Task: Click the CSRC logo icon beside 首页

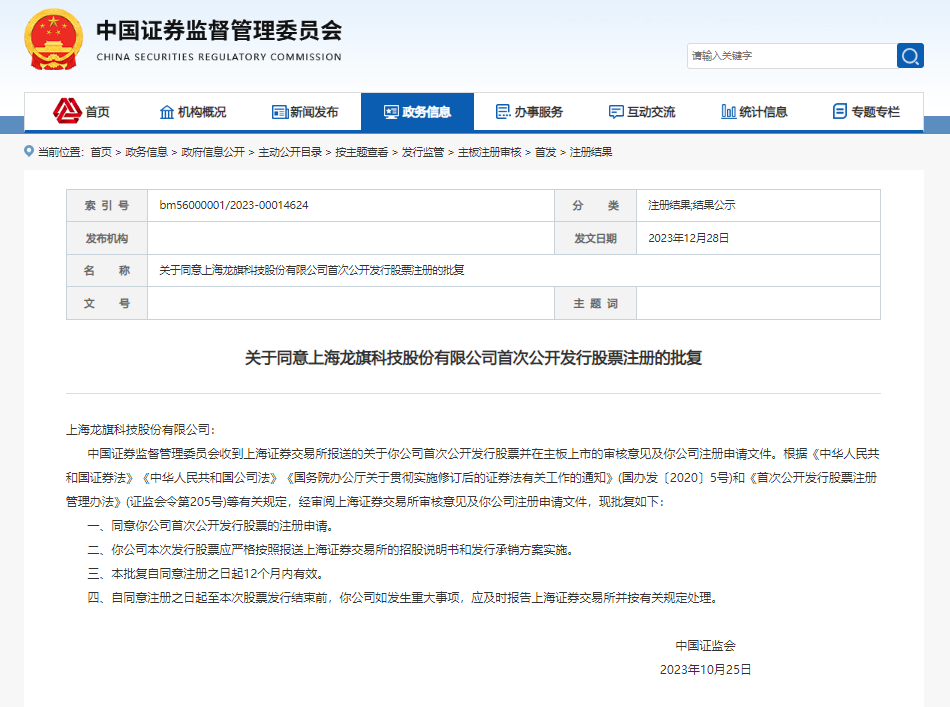Action: [68, 112]
